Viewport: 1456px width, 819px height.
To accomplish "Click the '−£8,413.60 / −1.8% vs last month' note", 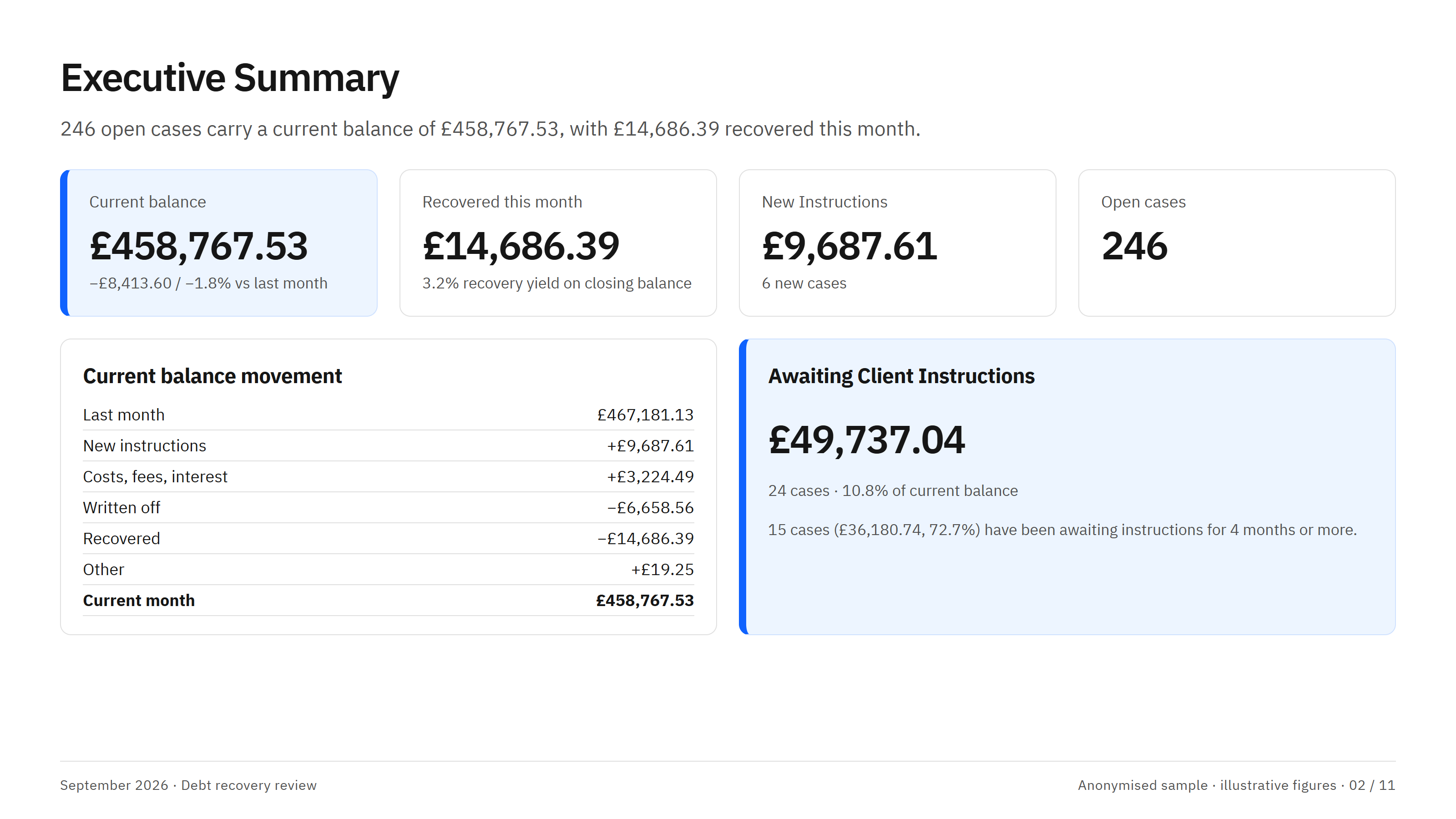I will tap(208, 283).
